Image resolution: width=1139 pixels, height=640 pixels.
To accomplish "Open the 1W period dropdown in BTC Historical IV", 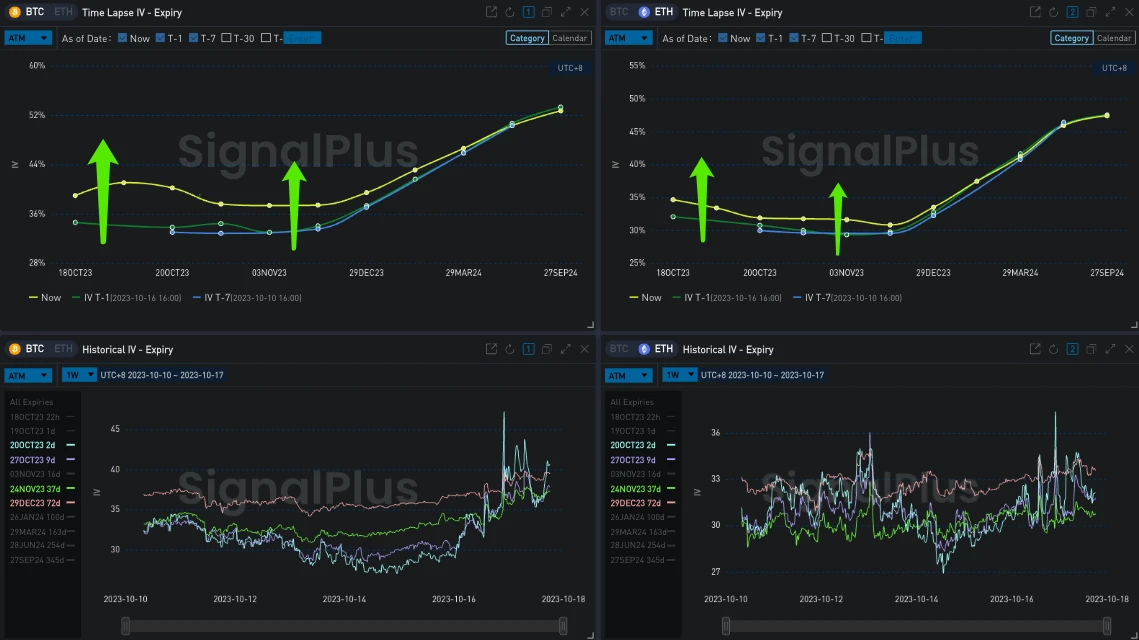I will 76,375.
